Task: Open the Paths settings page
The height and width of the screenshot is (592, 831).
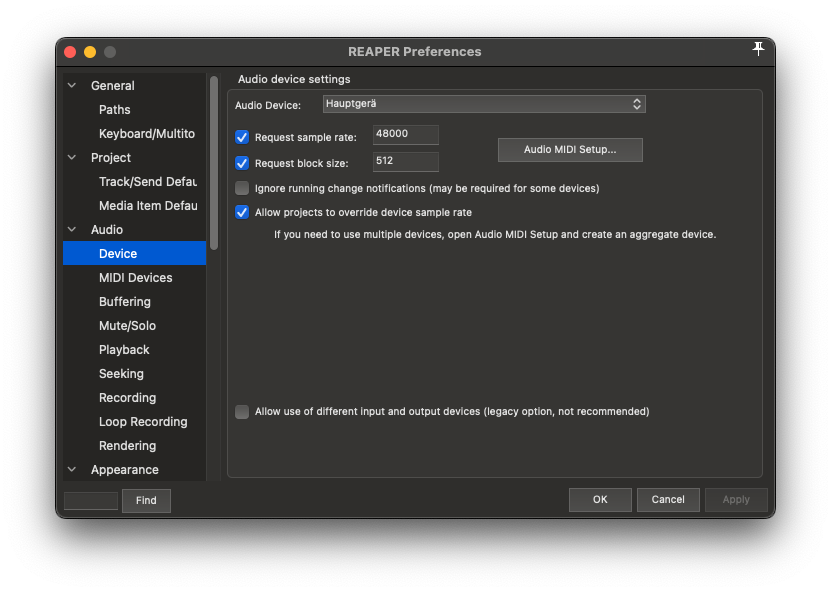Action: [114, 110]
